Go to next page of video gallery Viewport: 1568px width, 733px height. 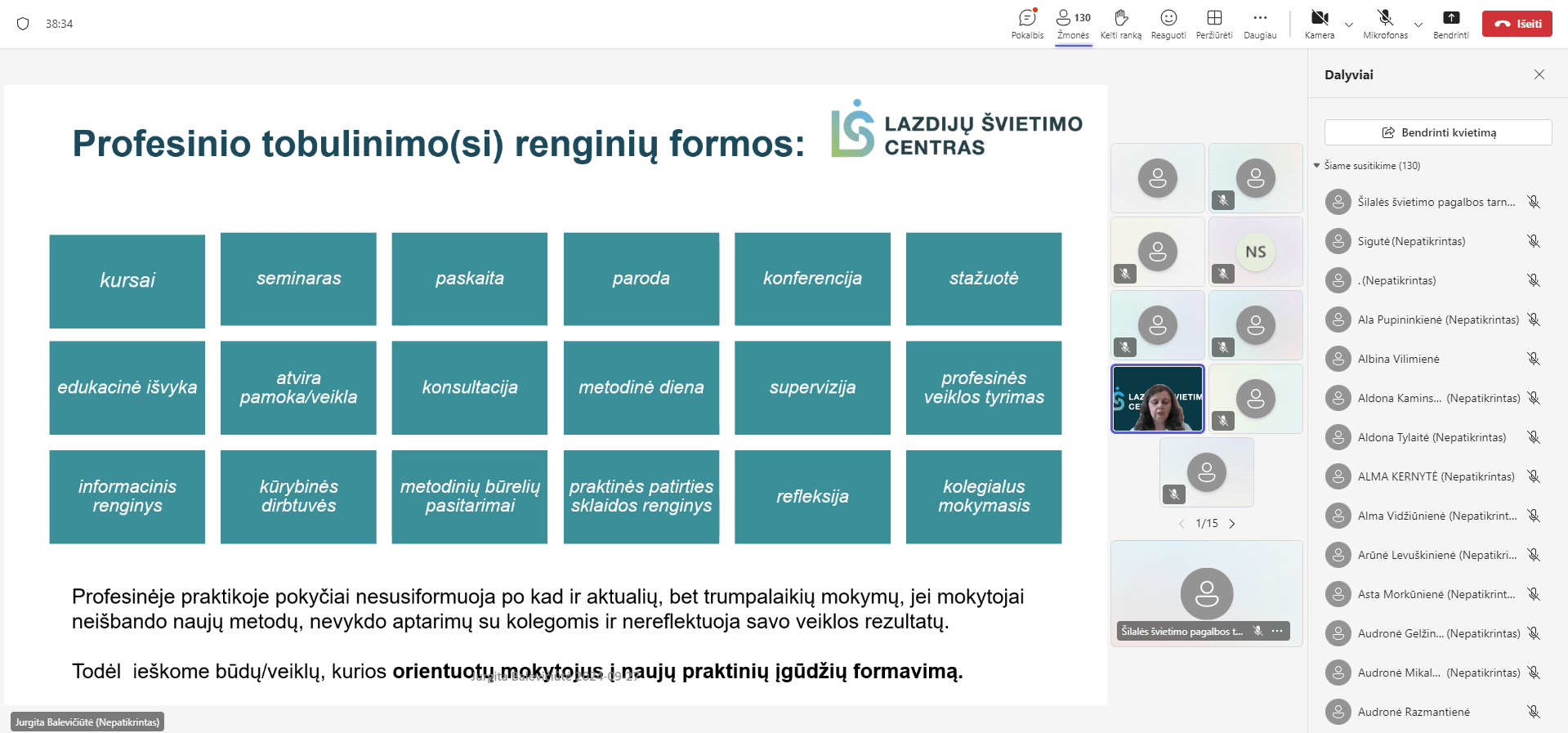tap(1232, 524)
